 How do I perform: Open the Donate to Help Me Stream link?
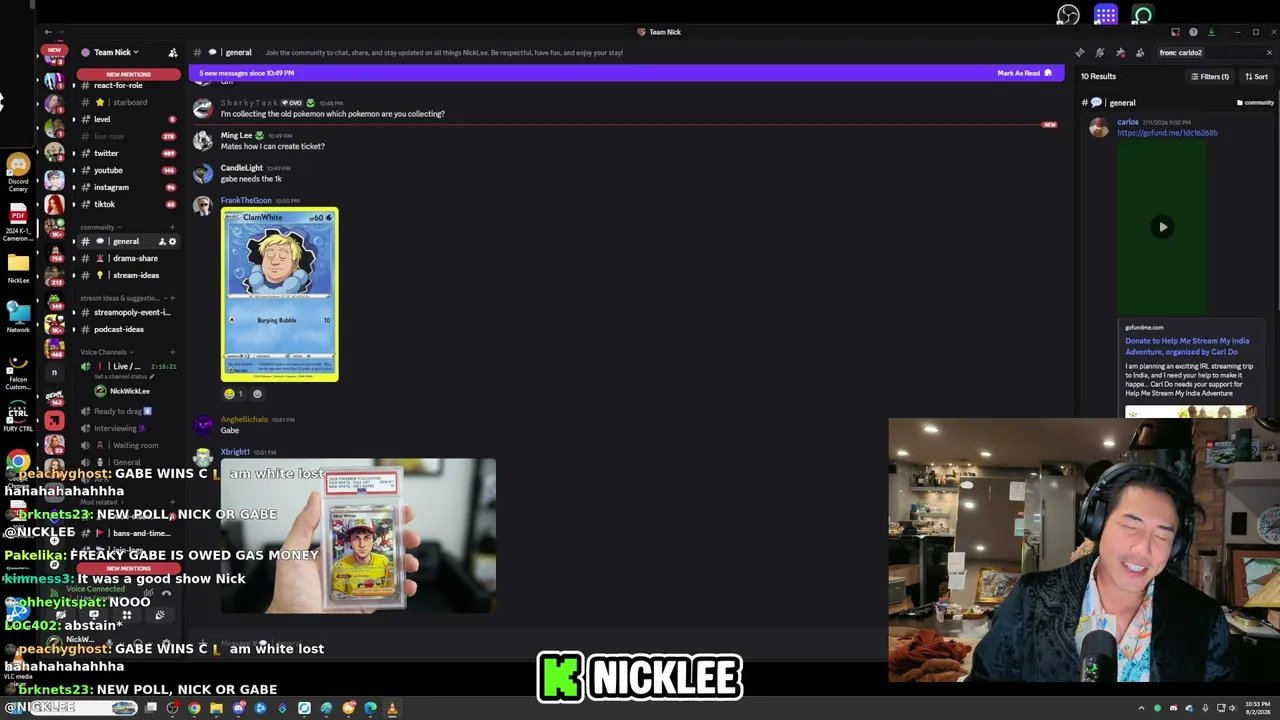click(1187, 345)
